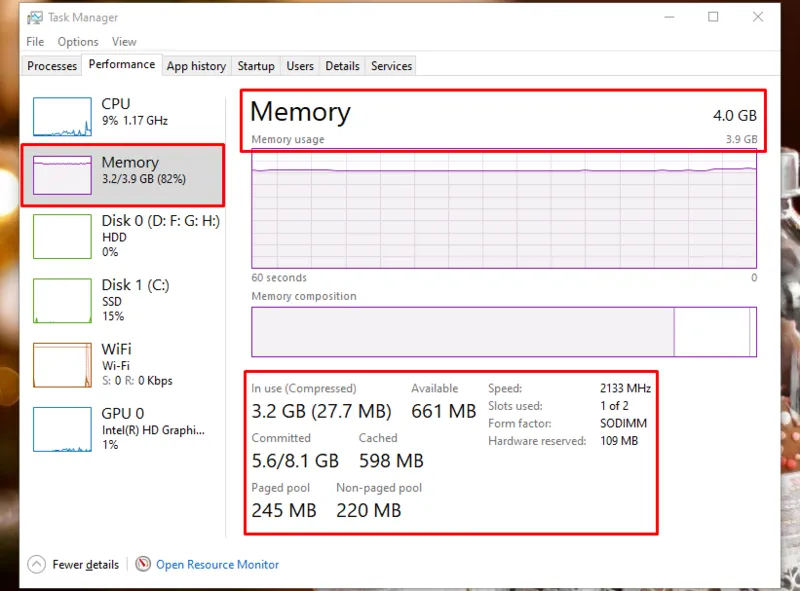Click the Open Resource Monitor link

217,565
